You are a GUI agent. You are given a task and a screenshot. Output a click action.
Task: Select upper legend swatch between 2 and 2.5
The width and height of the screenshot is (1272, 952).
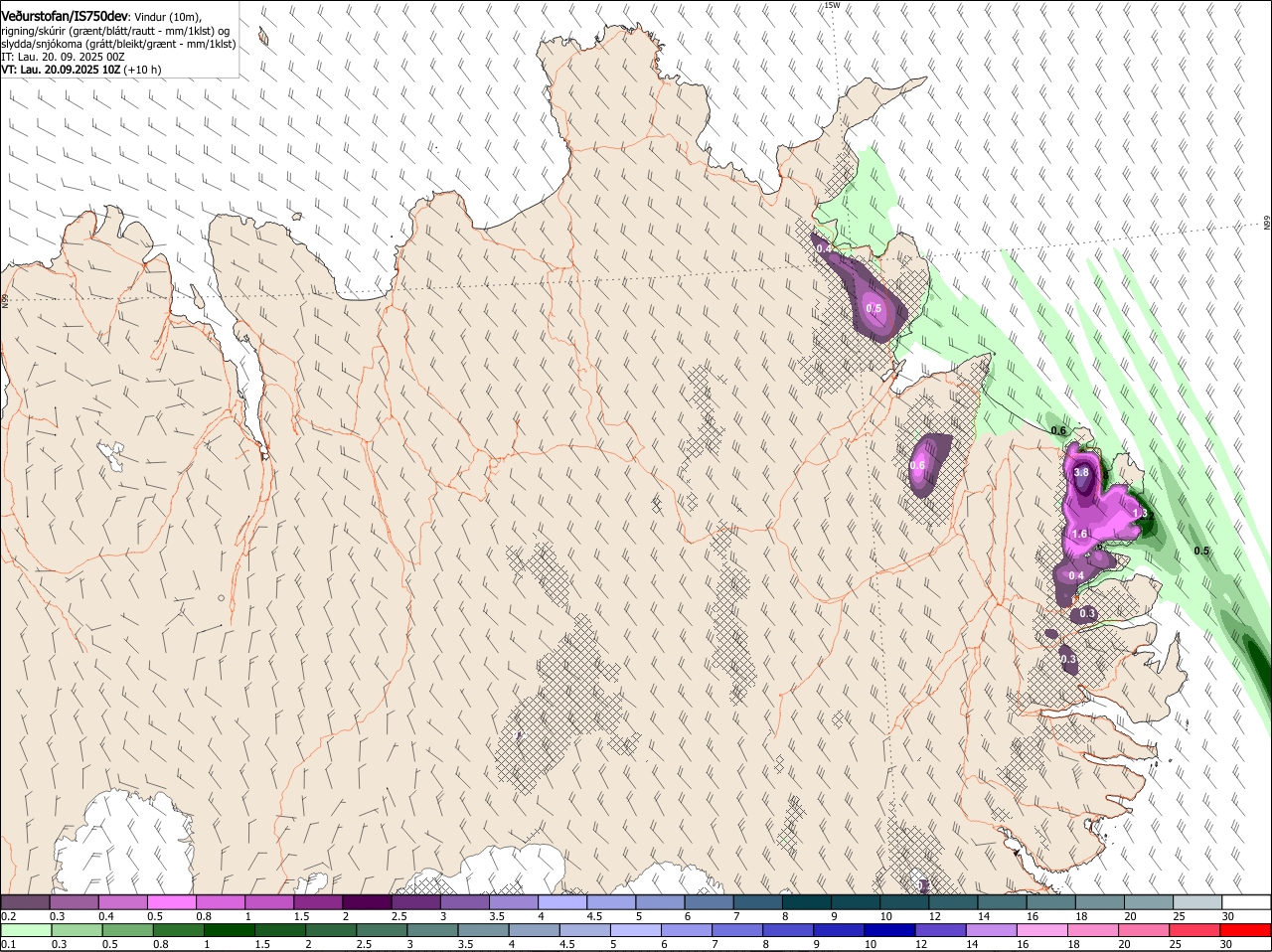point(367,901)
